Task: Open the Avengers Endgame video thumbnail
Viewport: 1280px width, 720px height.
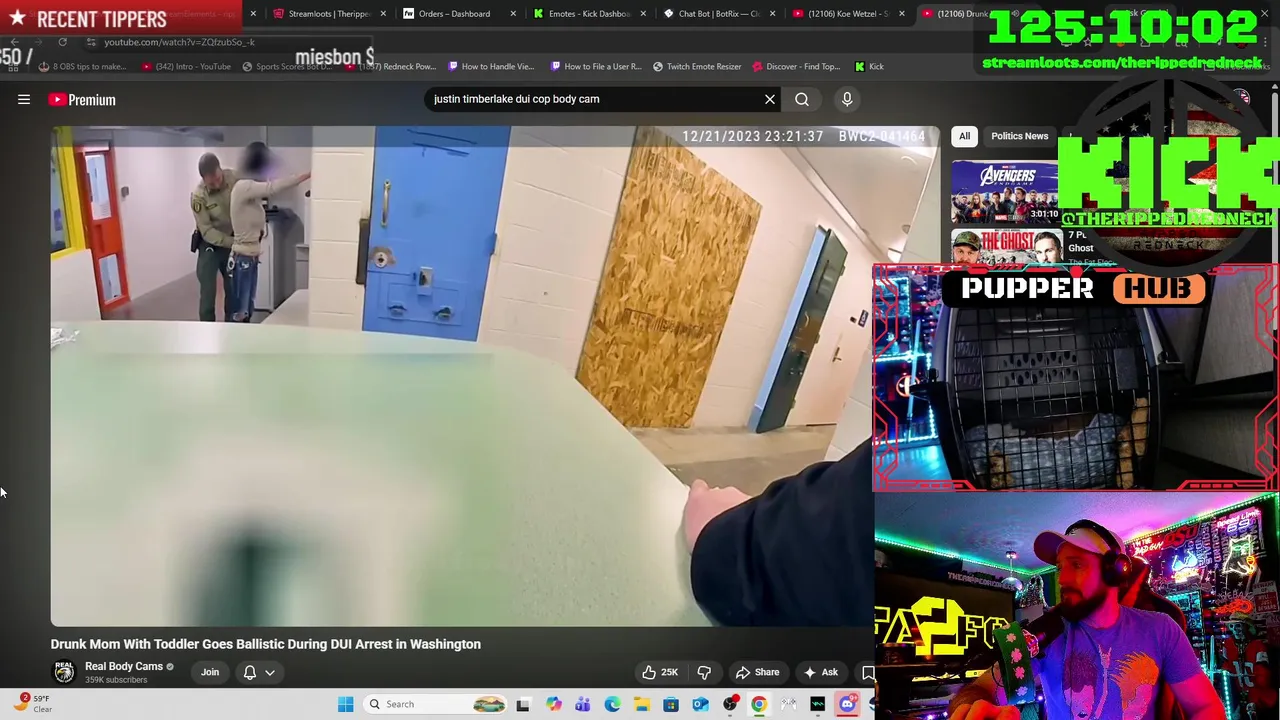Action: pyautogui.click(x=1004, y=191)
